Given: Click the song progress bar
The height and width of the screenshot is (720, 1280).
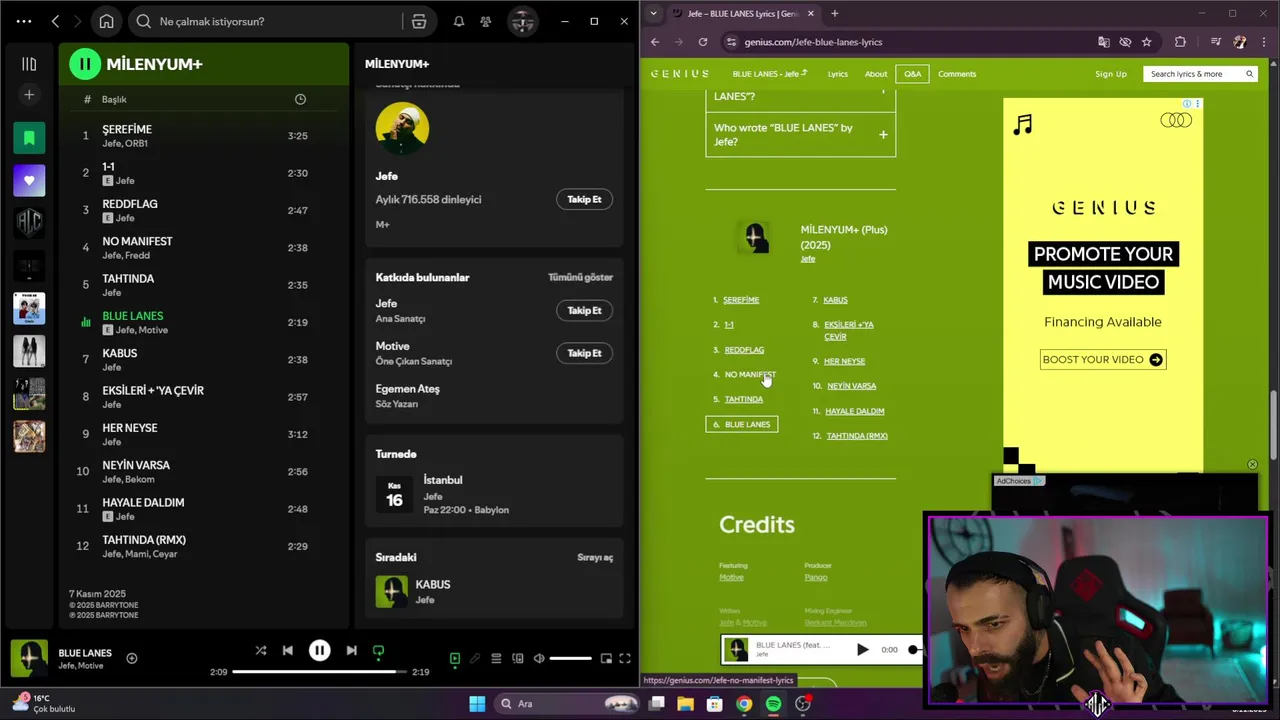Looking at the screenshot, I should [x=320, y=672].
